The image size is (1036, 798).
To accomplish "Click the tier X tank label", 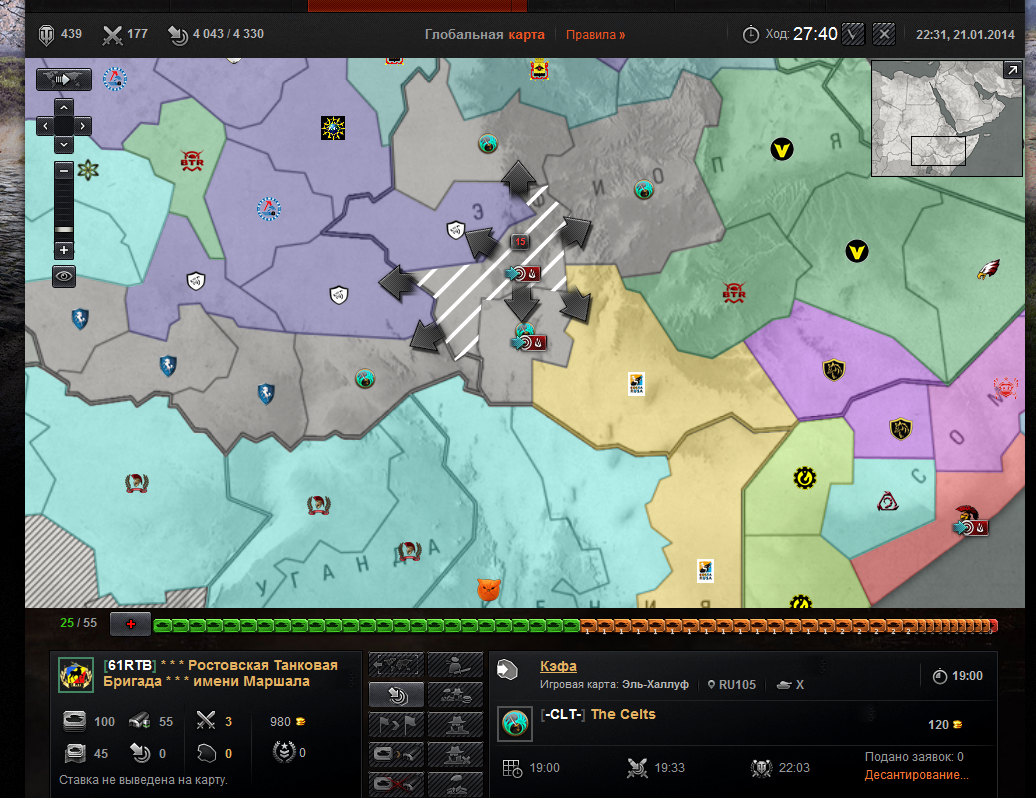I will [790, 685].
